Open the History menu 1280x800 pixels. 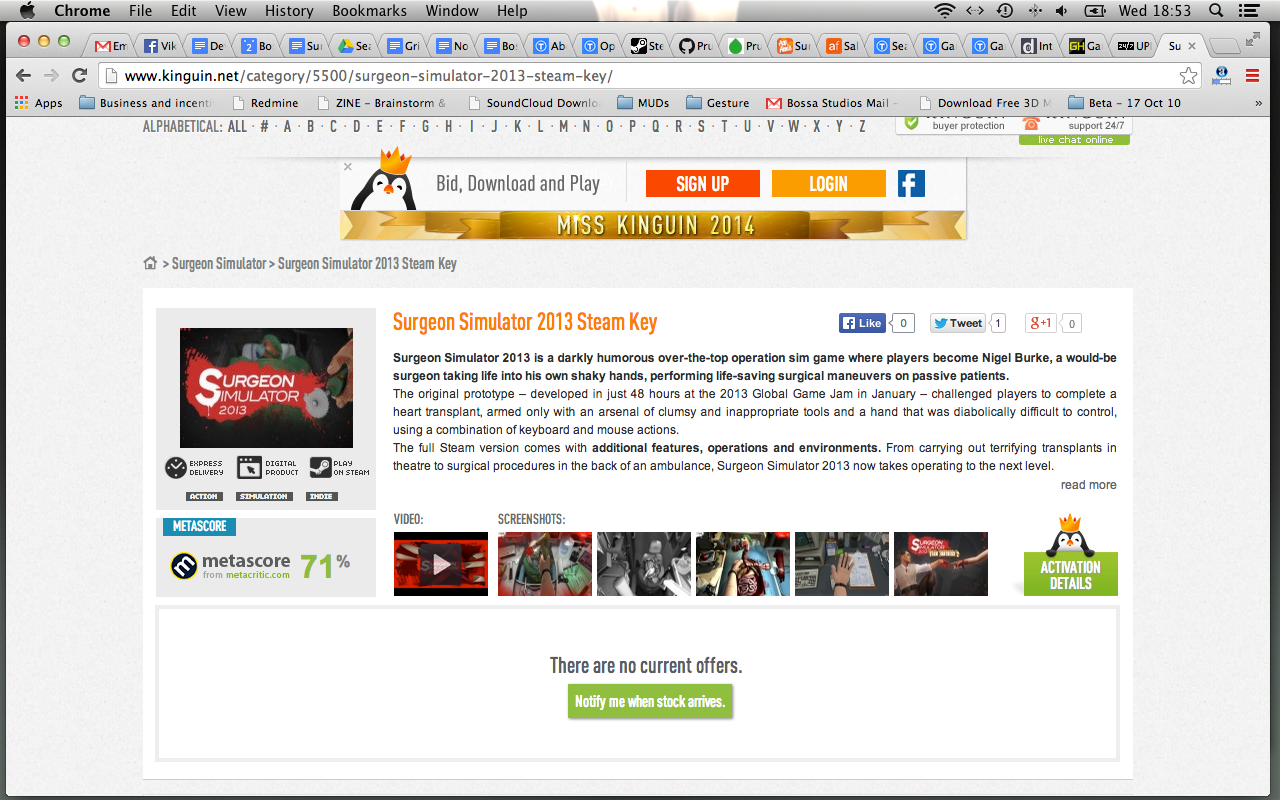coord(289,11)
